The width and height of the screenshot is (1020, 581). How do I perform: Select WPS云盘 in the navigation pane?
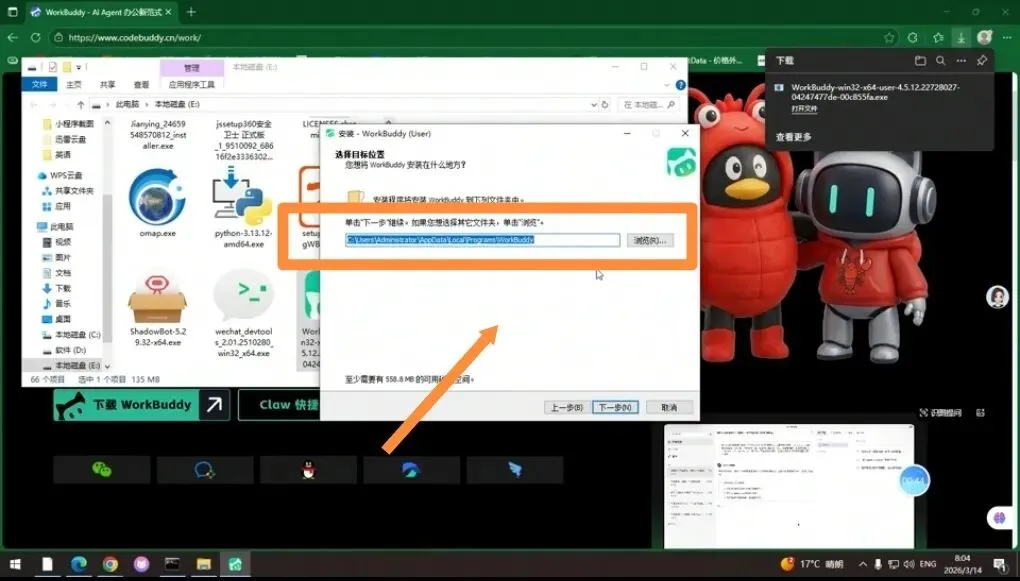pos(60,176)
